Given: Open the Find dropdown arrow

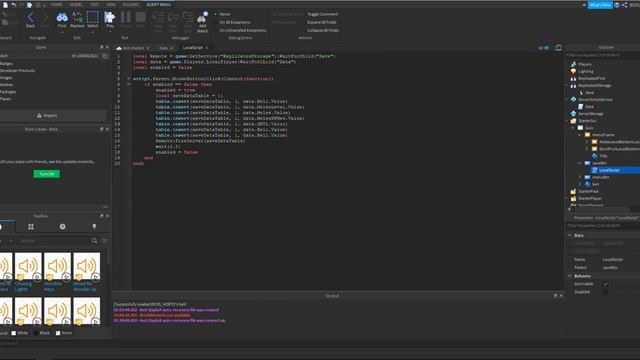Looking at the screenshot, I should pos(62,32).
